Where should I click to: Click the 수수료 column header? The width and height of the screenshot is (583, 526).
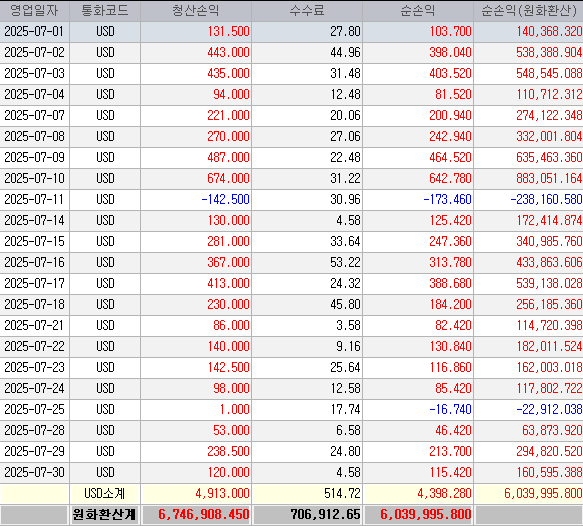pos(307,11)
